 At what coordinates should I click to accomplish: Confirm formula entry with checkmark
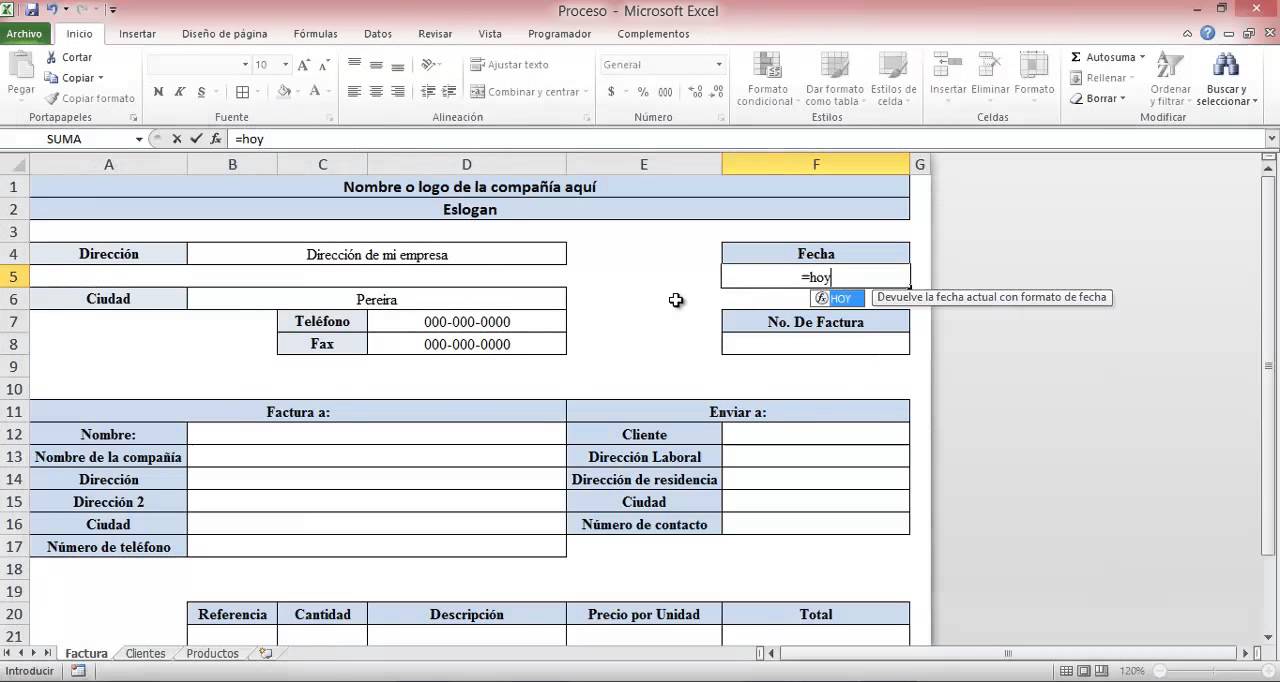click(x=196, y=139)
